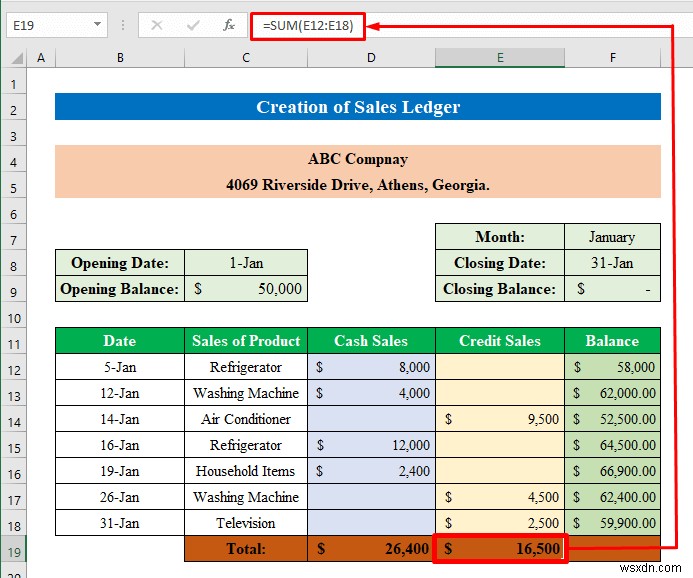Click the 'Opening Date:' label cell
Viewport: 693px width, 578px height.
[x=120, y=263]
